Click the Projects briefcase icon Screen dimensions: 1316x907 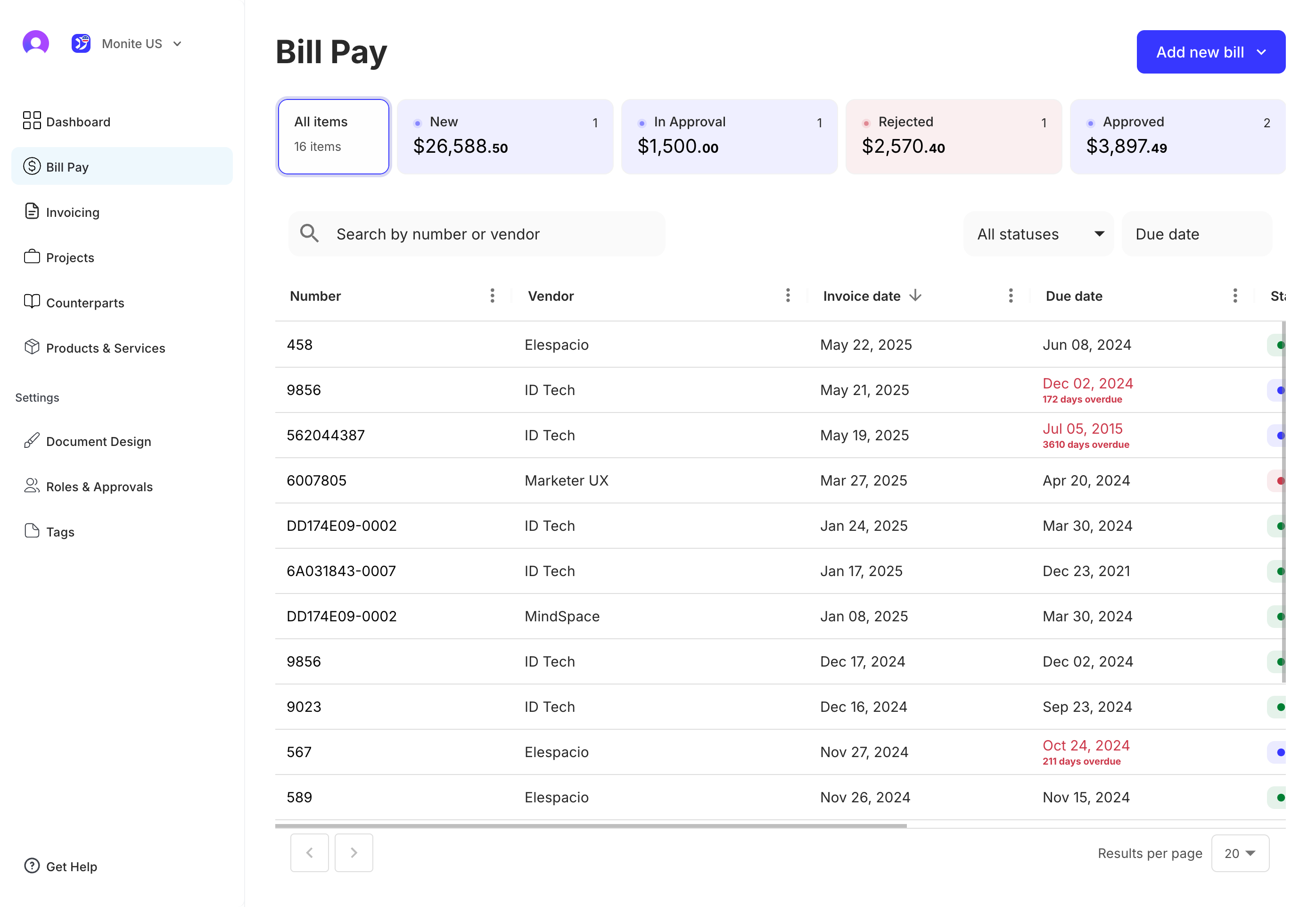point(32,257)
